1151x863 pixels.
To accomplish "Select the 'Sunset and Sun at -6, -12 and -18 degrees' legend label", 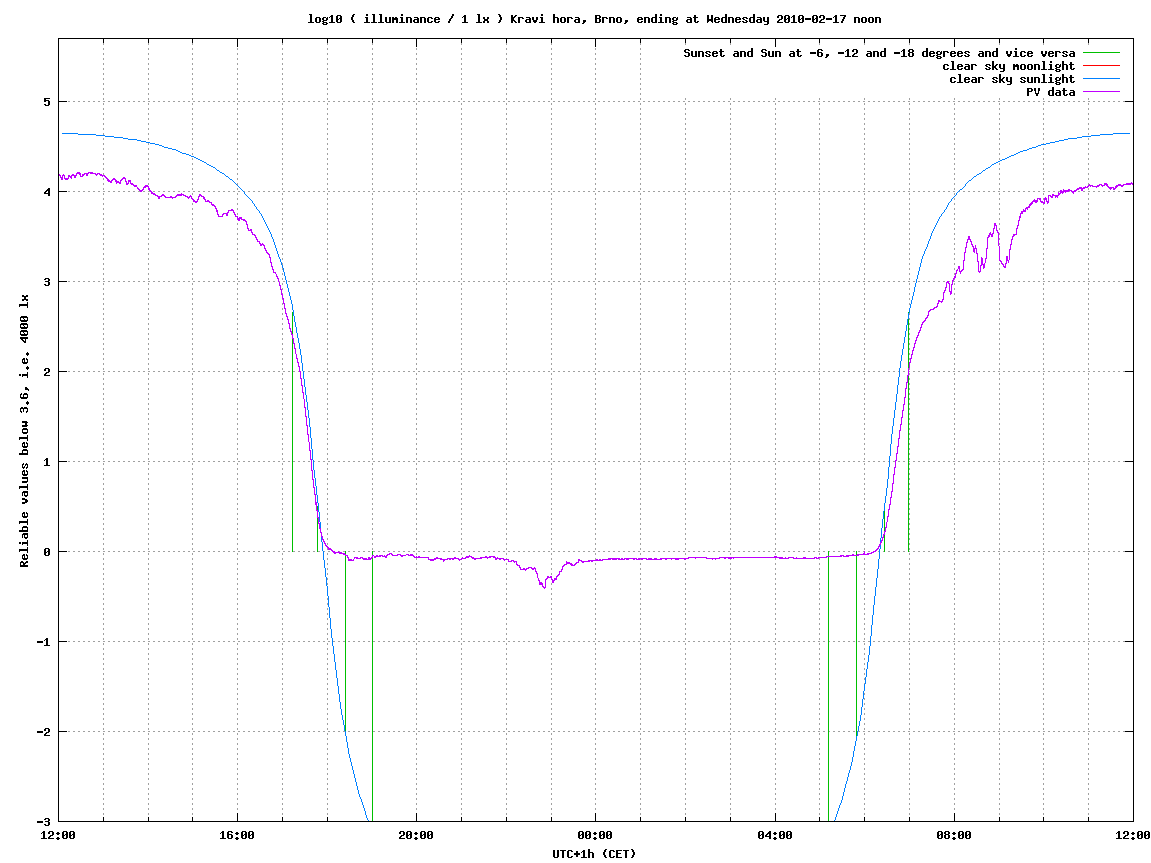I will tap(879, 53).
